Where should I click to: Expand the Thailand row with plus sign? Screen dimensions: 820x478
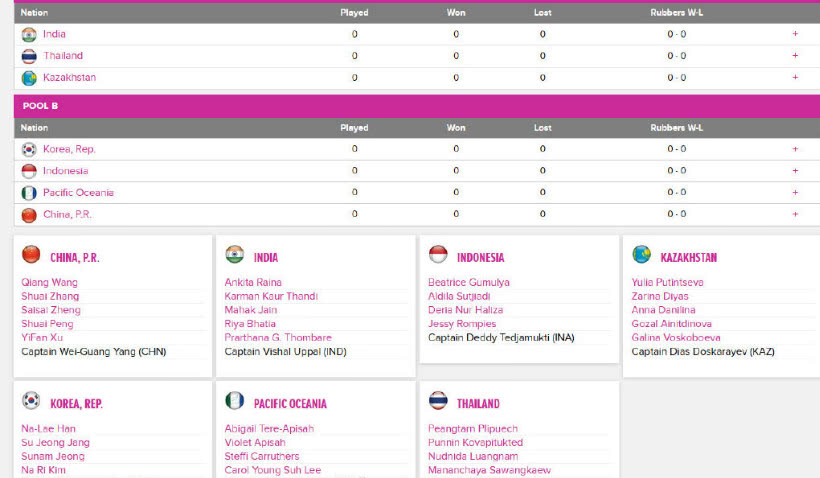795,55
